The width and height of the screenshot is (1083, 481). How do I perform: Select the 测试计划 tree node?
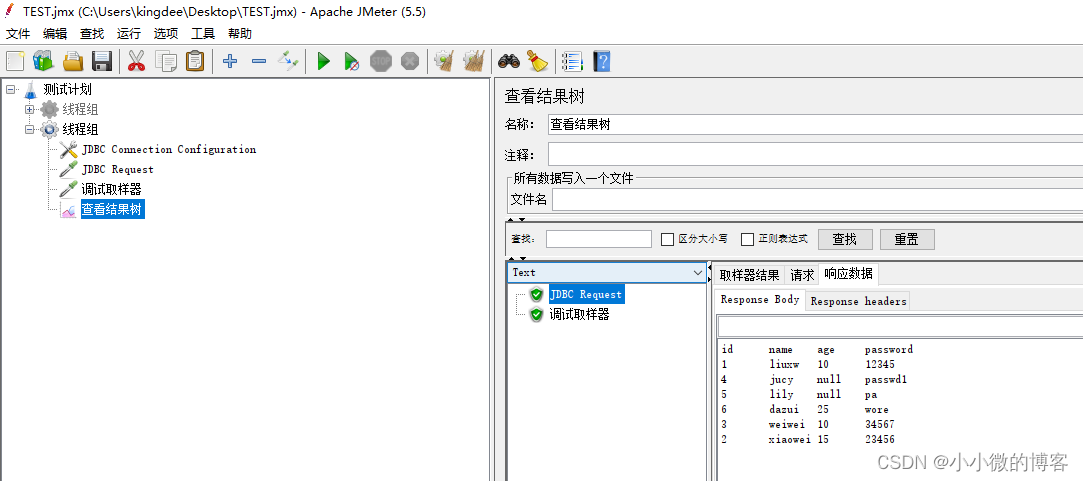point(67,89)
